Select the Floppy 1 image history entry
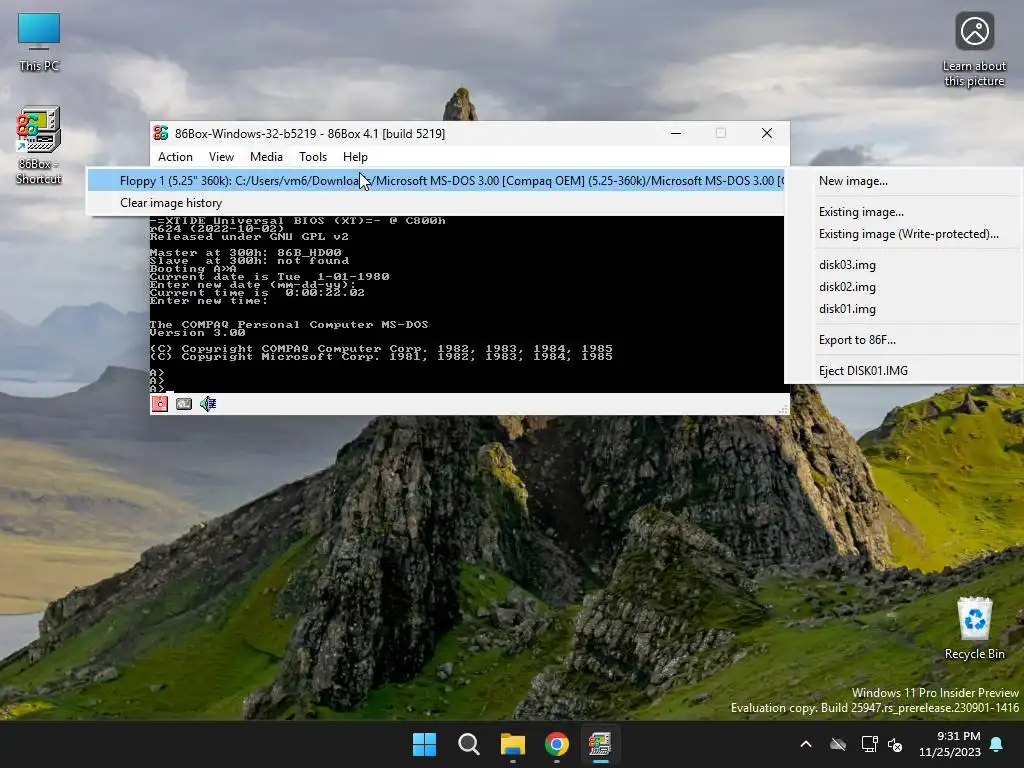Viewport: 1024px width, 768px height. tap(436, 181)
